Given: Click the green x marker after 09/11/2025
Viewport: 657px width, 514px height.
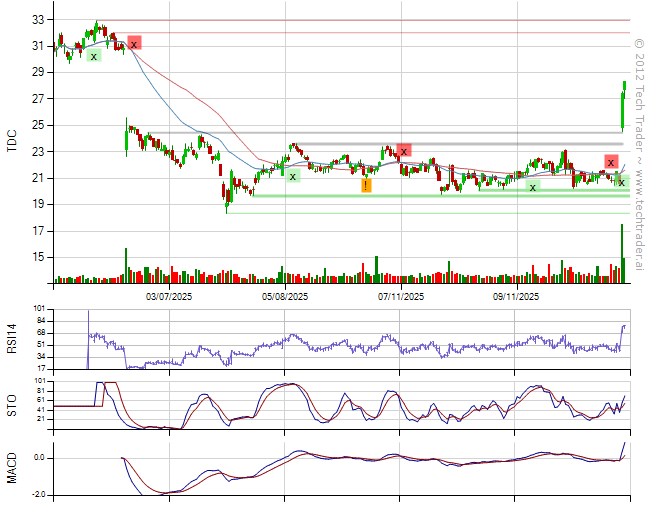Looking at the screenshot, I should click(x=533, y=187).
